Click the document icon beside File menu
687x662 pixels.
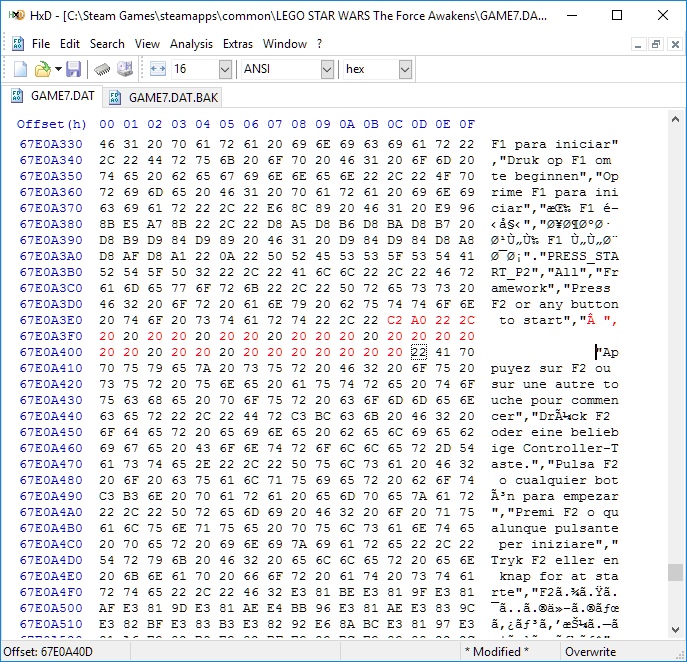point(18,44)
